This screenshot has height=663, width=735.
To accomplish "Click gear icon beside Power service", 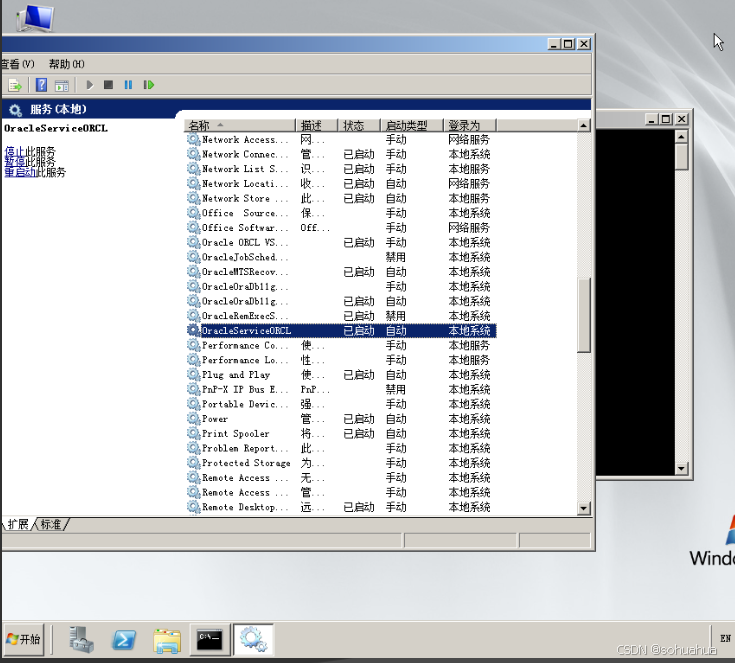I will (x=194, y=418).
